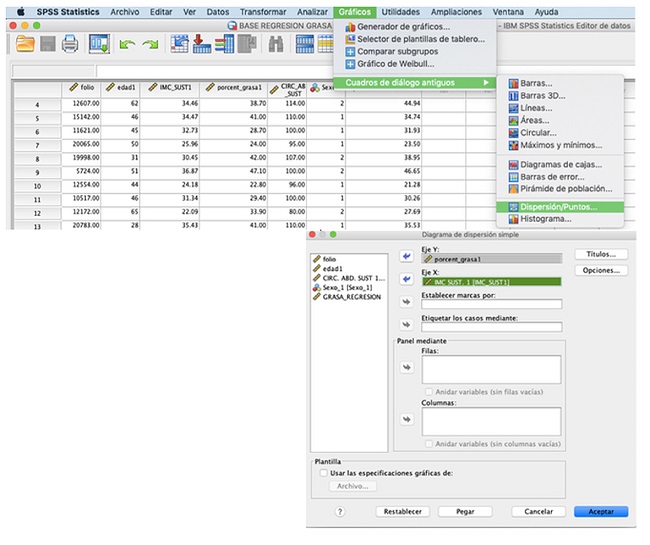
Task: Click the Etiquetar los casos mediante field
Action: click(x=491, y=326)
